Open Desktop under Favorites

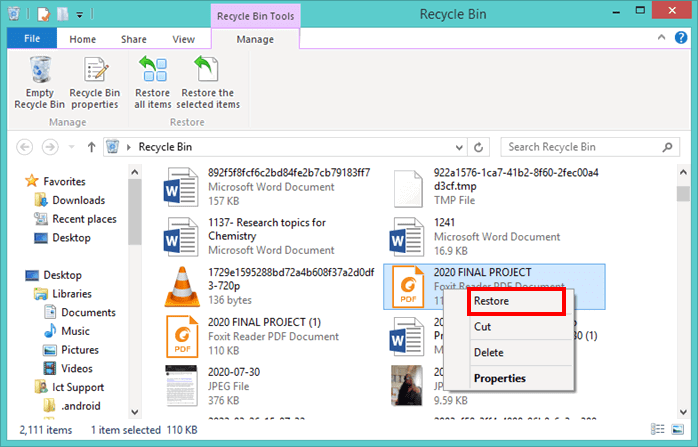click(x=71, y=238)
